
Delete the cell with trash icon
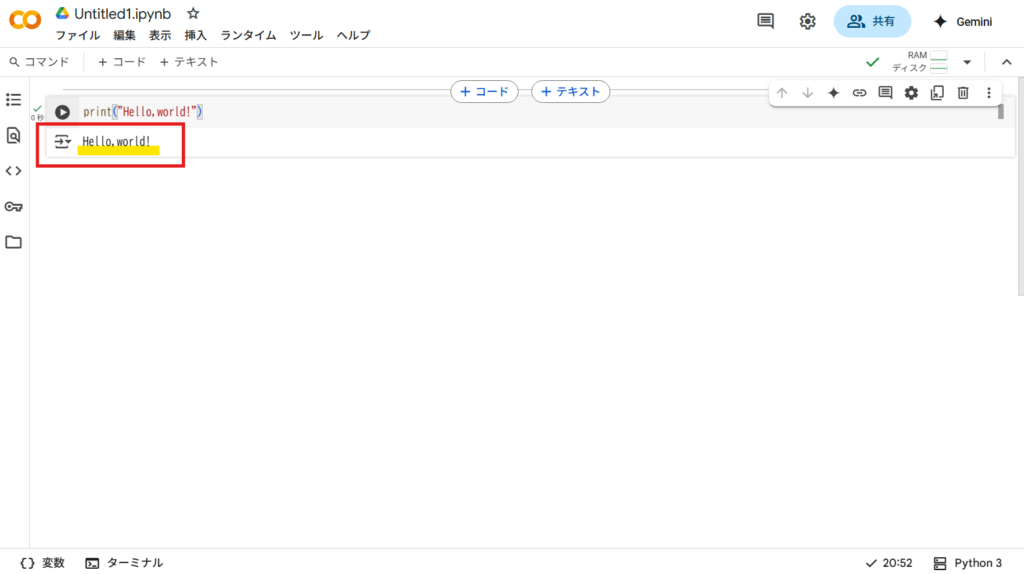pos(963,93)
